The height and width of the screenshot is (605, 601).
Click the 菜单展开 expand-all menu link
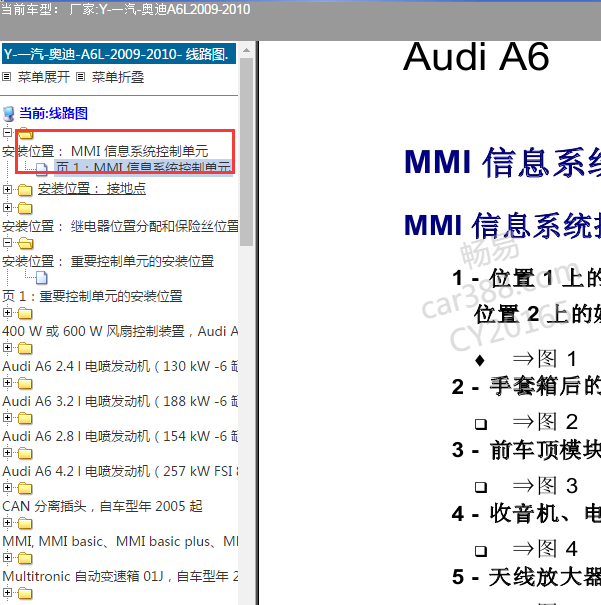pos(44,77)
